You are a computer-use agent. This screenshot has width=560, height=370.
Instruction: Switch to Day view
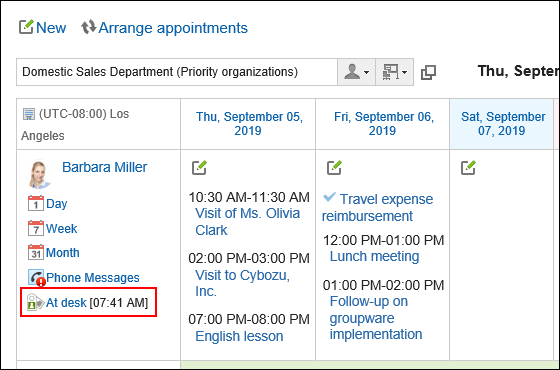[56, 204]
